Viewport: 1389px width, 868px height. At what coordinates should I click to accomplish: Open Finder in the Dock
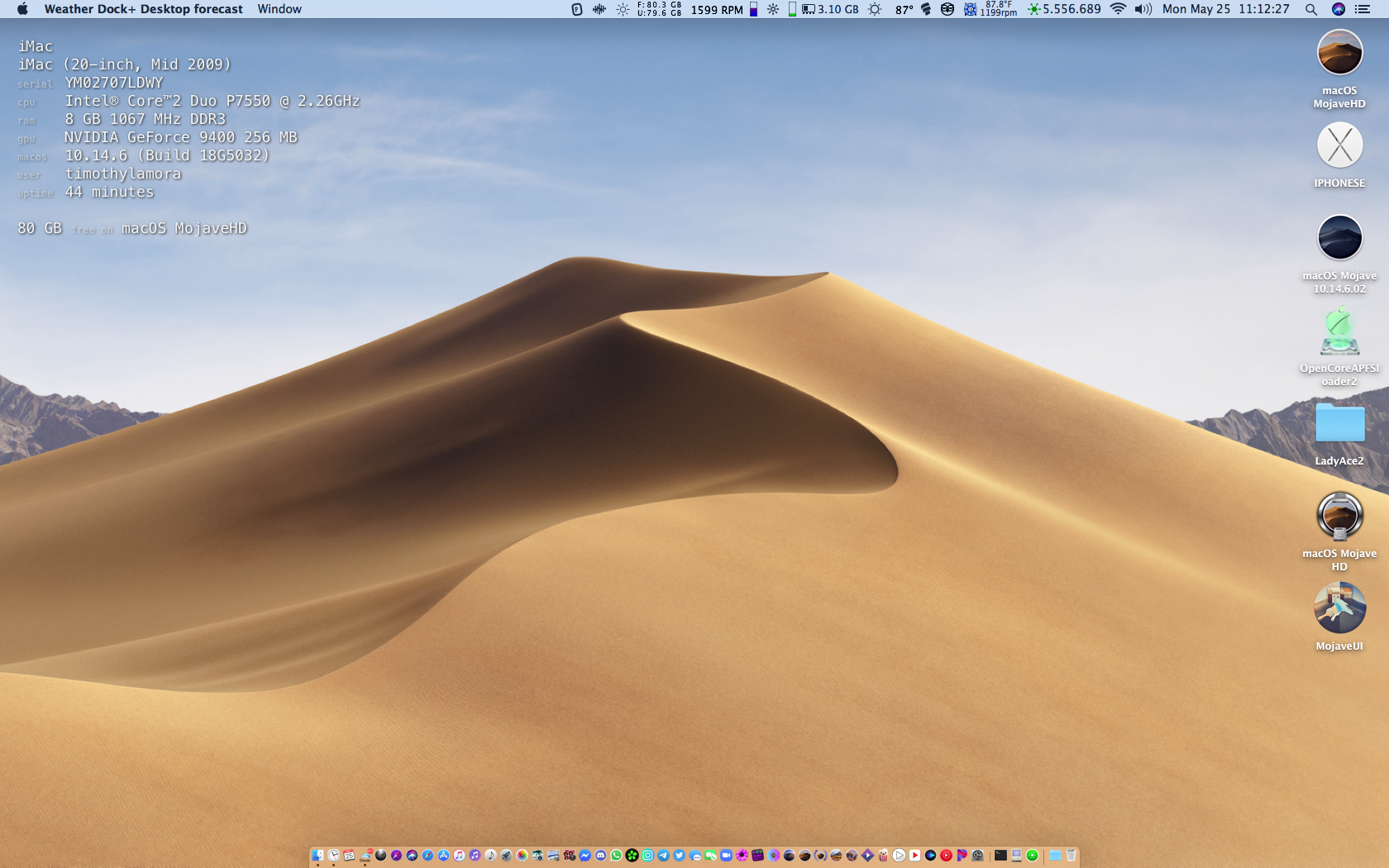point(318,856)
